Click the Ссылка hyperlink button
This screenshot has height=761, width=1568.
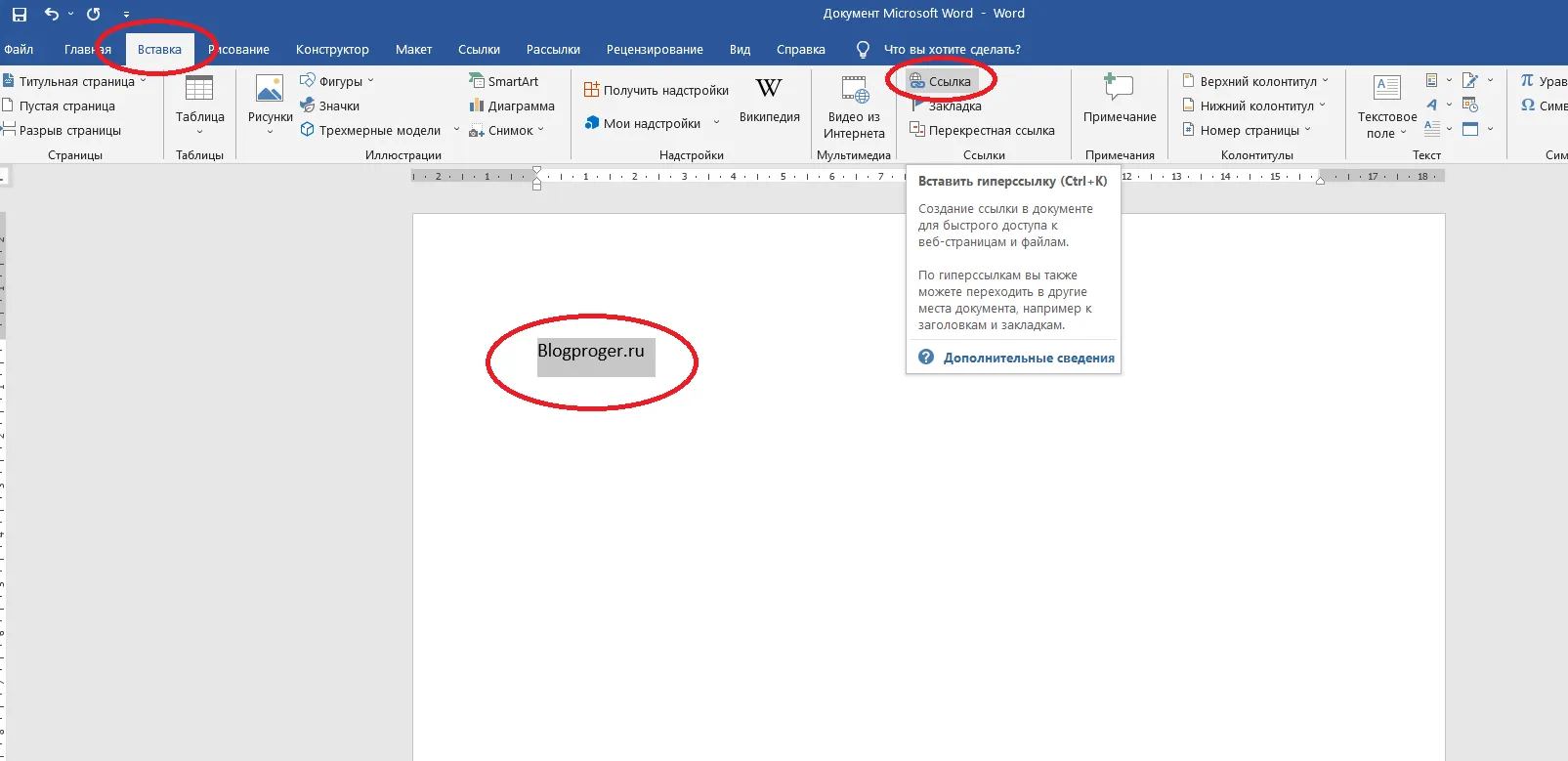coord(941,81)
